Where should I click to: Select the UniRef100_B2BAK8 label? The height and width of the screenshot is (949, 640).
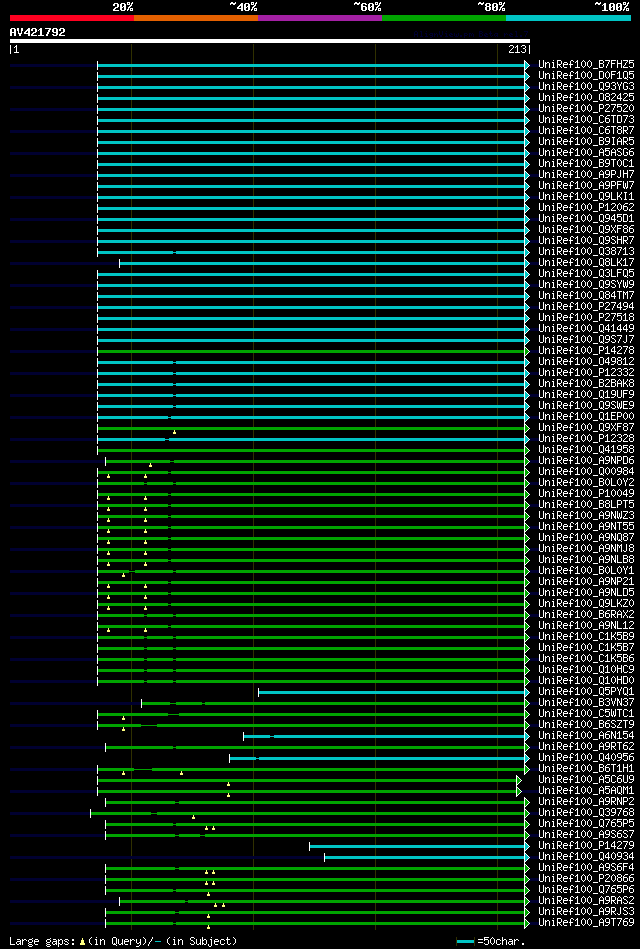[586, 383]
